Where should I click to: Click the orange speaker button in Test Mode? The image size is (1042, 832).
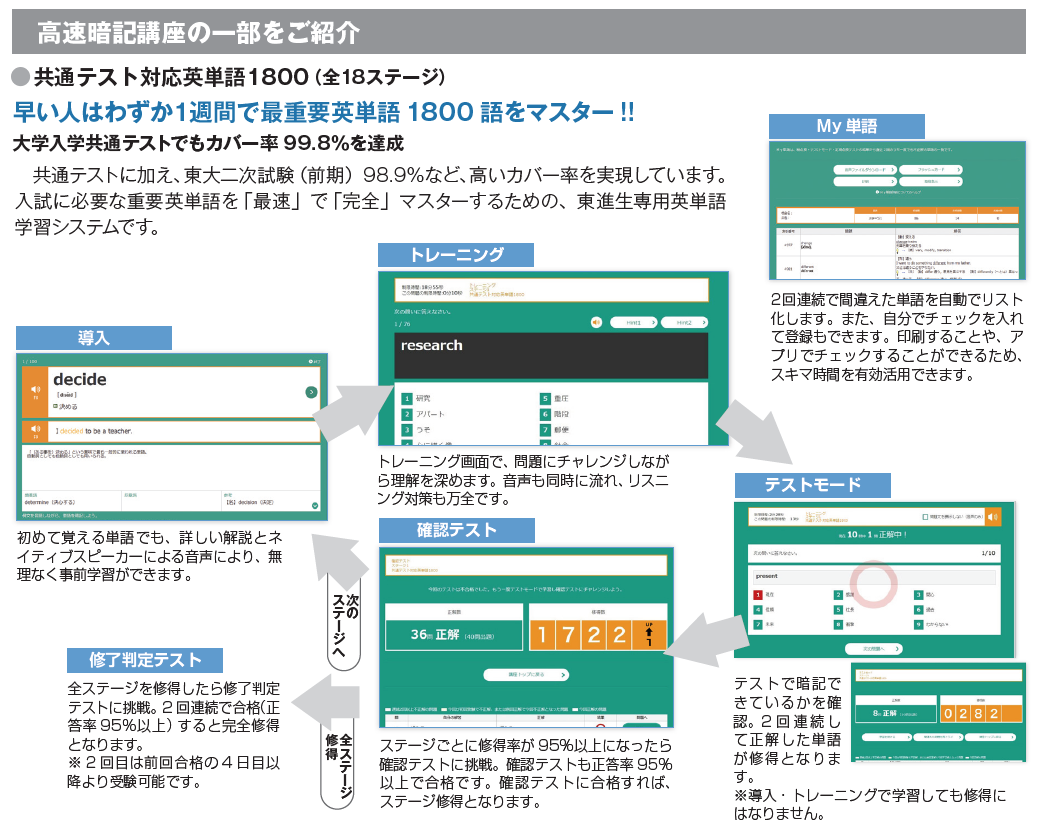click(993, 516)
